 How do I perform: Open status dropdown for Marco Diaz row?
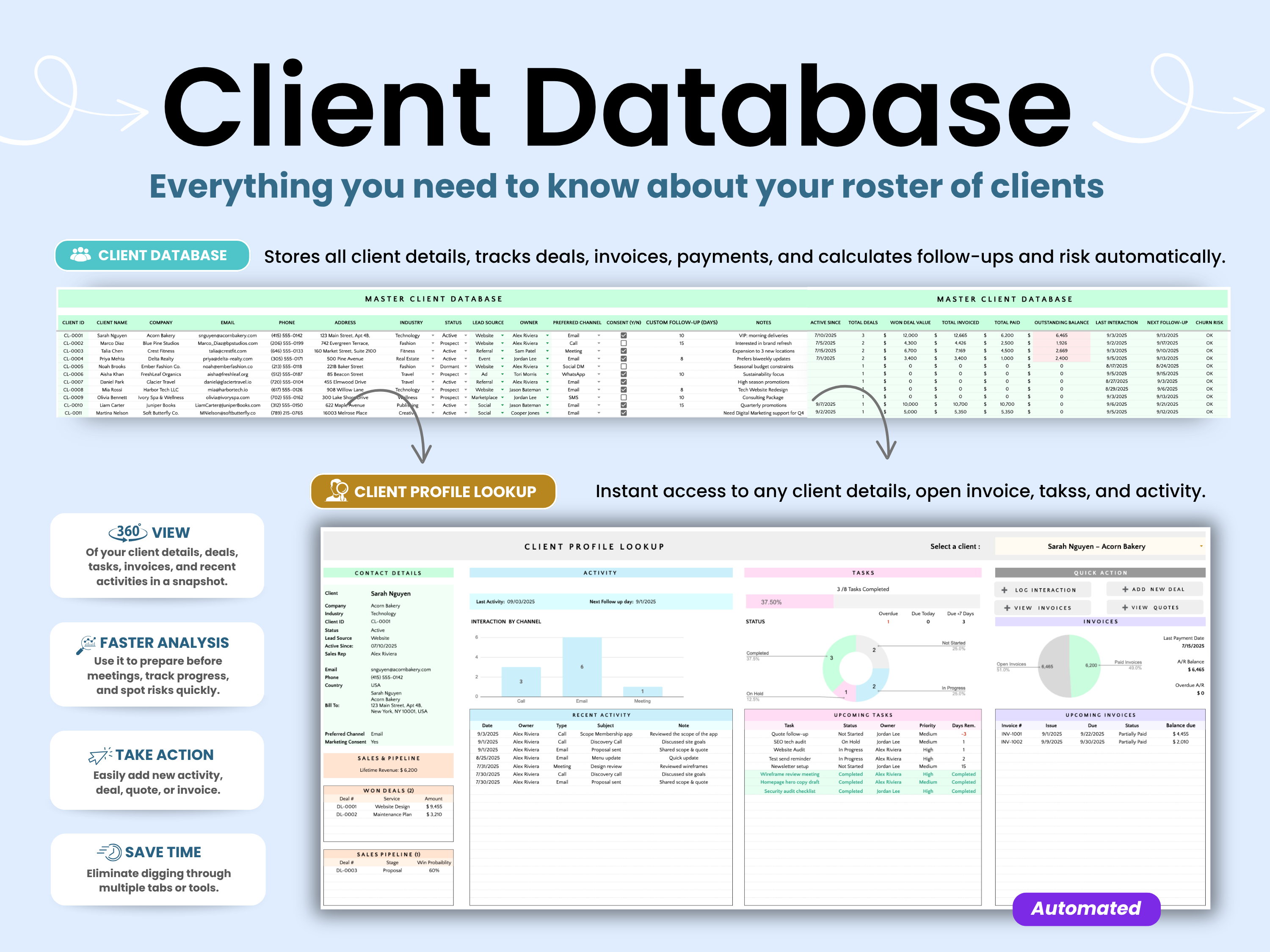tap(466, 343)
